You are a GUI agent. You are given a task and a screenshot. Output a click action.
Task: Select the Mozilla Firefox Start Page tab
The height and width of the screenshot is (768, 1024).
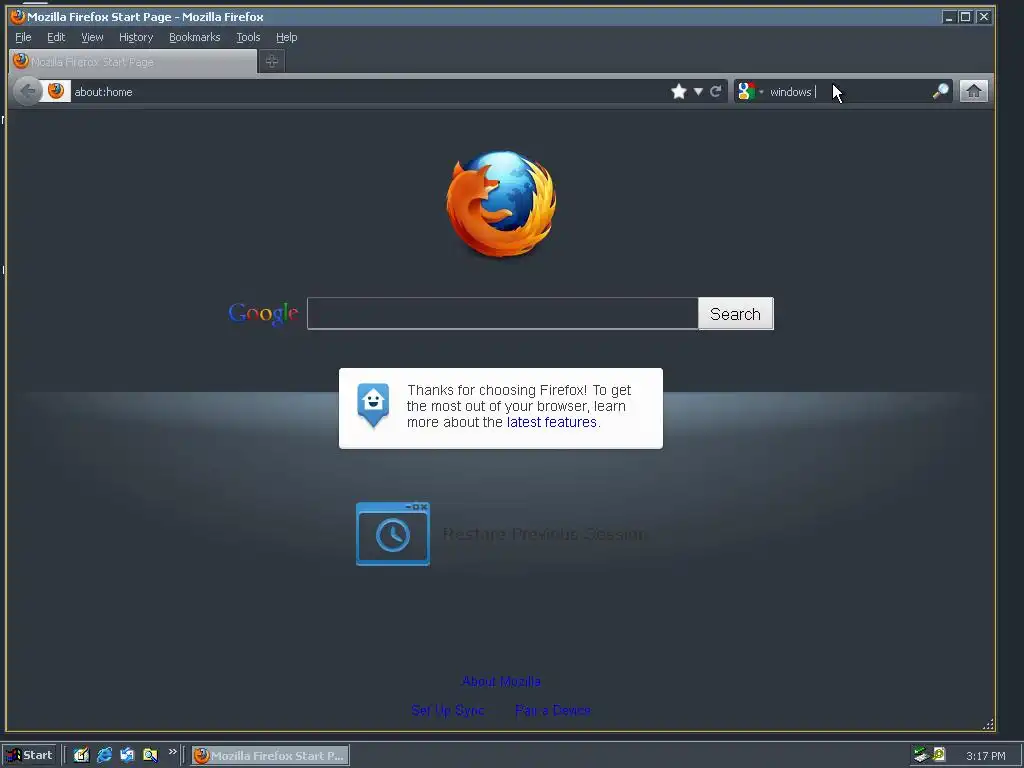point(133,61)
